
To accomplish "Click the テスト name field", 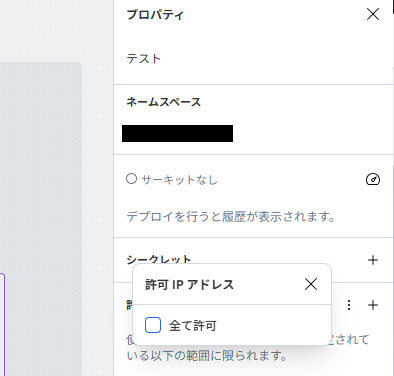I will click(144, 59).
